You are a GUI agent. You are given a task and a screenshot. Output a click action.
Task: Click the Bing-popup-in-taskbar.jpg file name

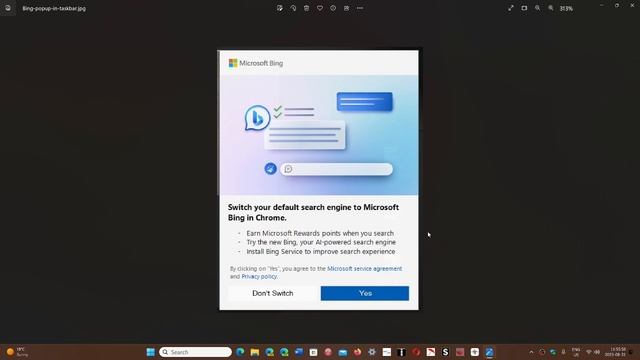tap(54, 9)
